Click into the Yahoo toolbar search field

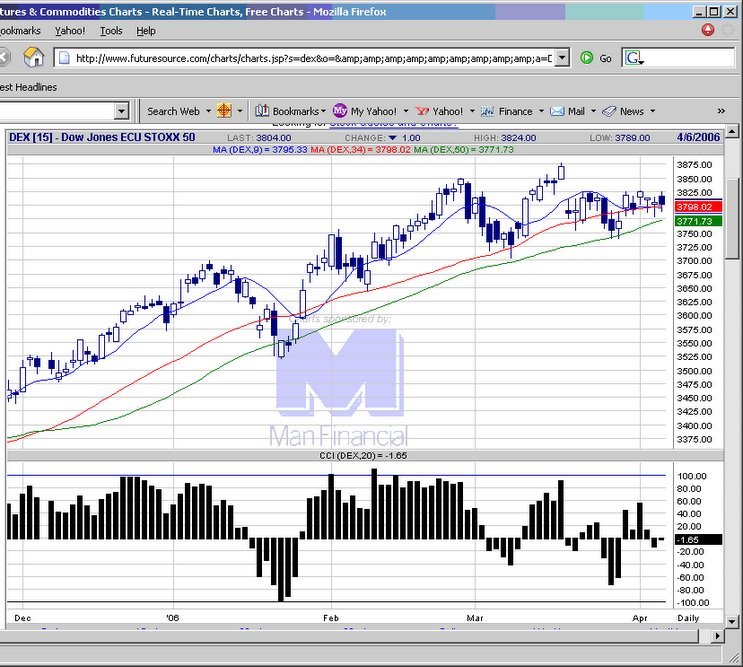pyautogui.click(x=57, y=111)
